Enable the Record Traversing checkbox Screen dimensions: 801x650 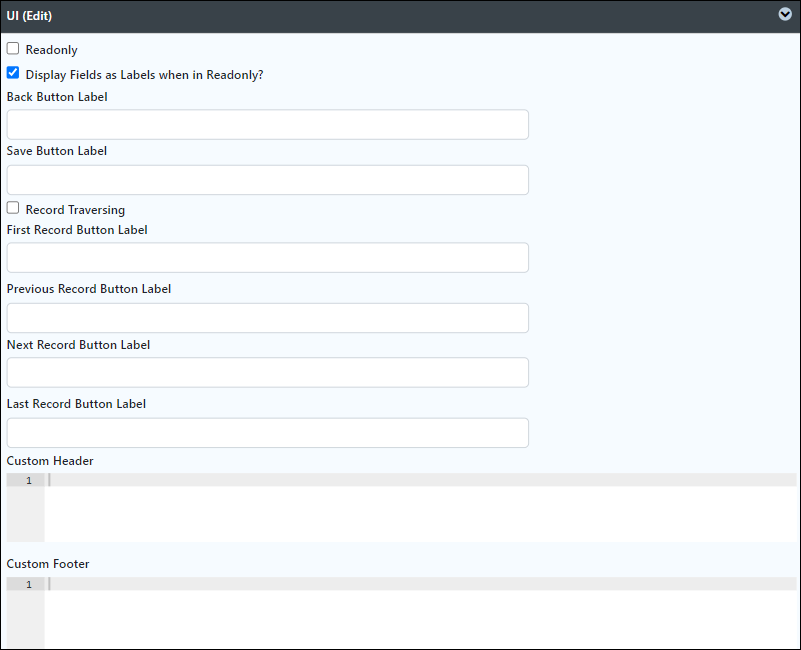pos(13,208)
